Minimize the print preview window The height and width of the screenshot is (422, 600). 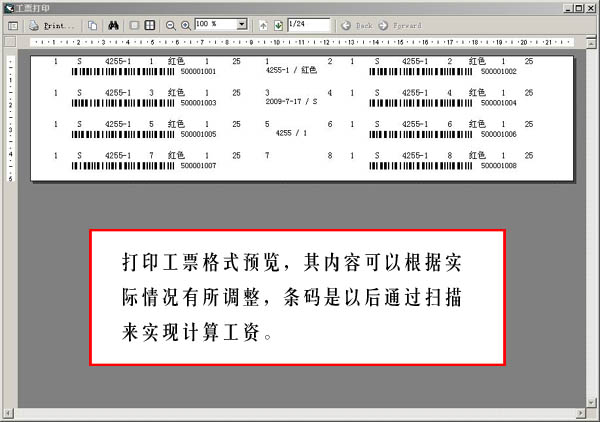click(x=568, y=8)
